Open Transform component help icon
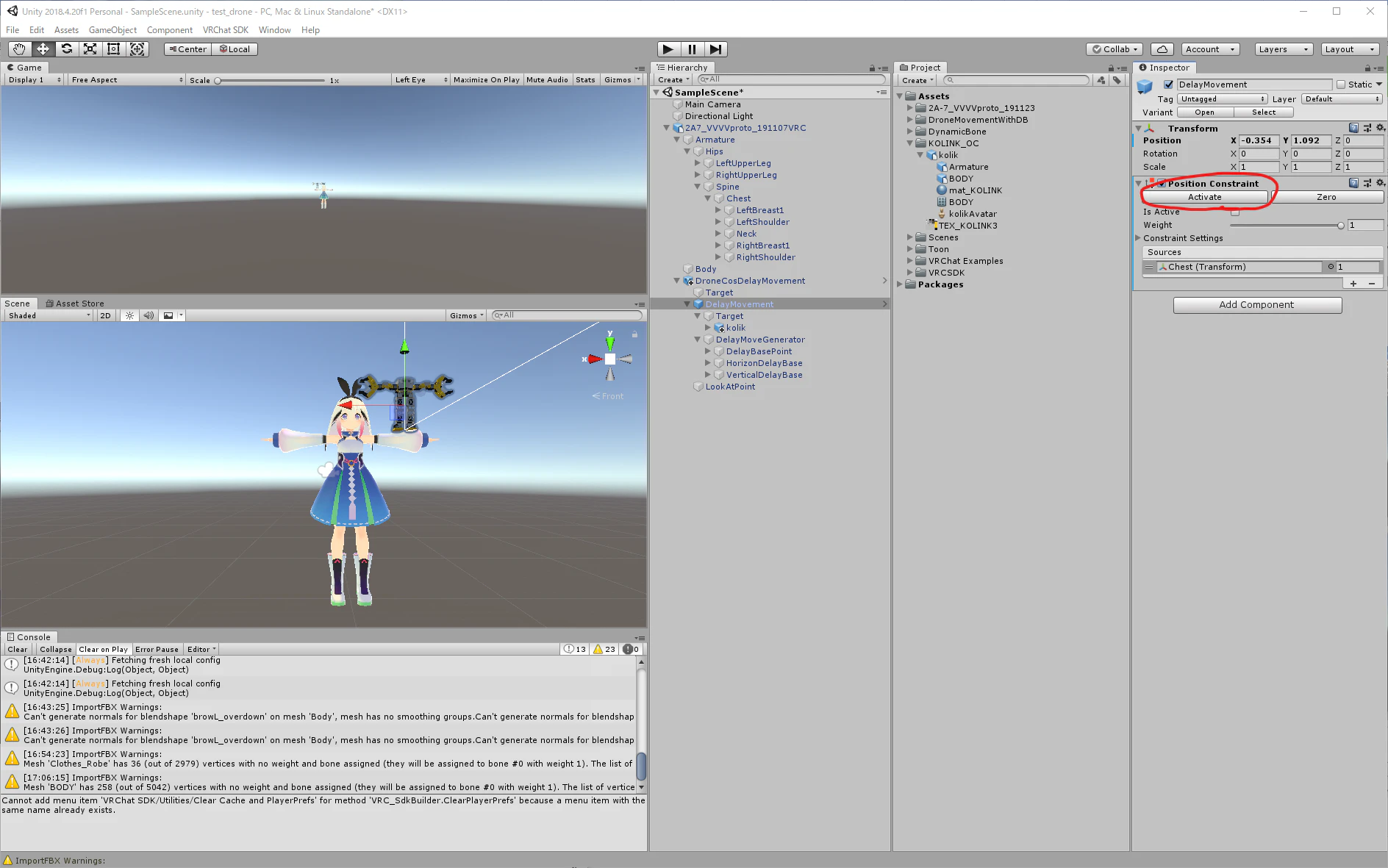The image size is (1388, 868). pyautogui.click(x=1353, y=128)
